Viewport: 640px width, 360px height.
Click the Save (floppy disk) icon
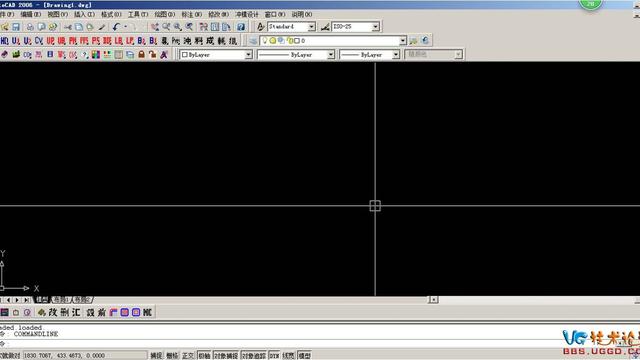(16, 27)
